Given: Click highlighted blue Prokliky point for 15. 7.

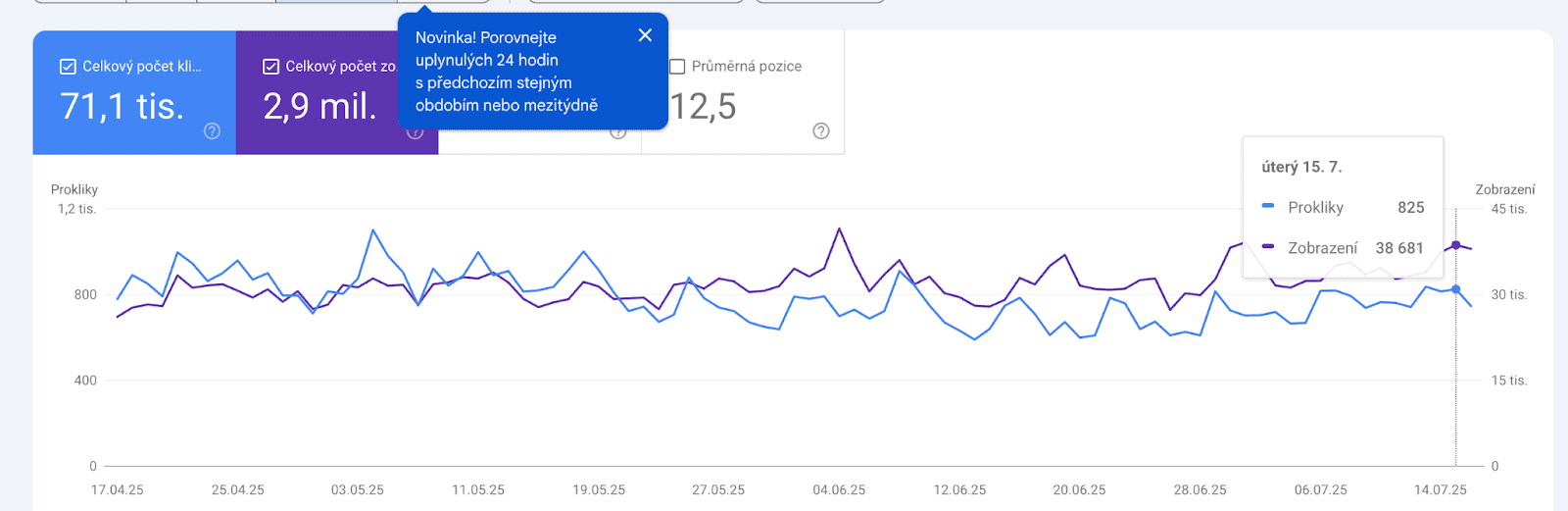Looking at the screenshot, I should pyautogui.click(x=1455, y=289).
